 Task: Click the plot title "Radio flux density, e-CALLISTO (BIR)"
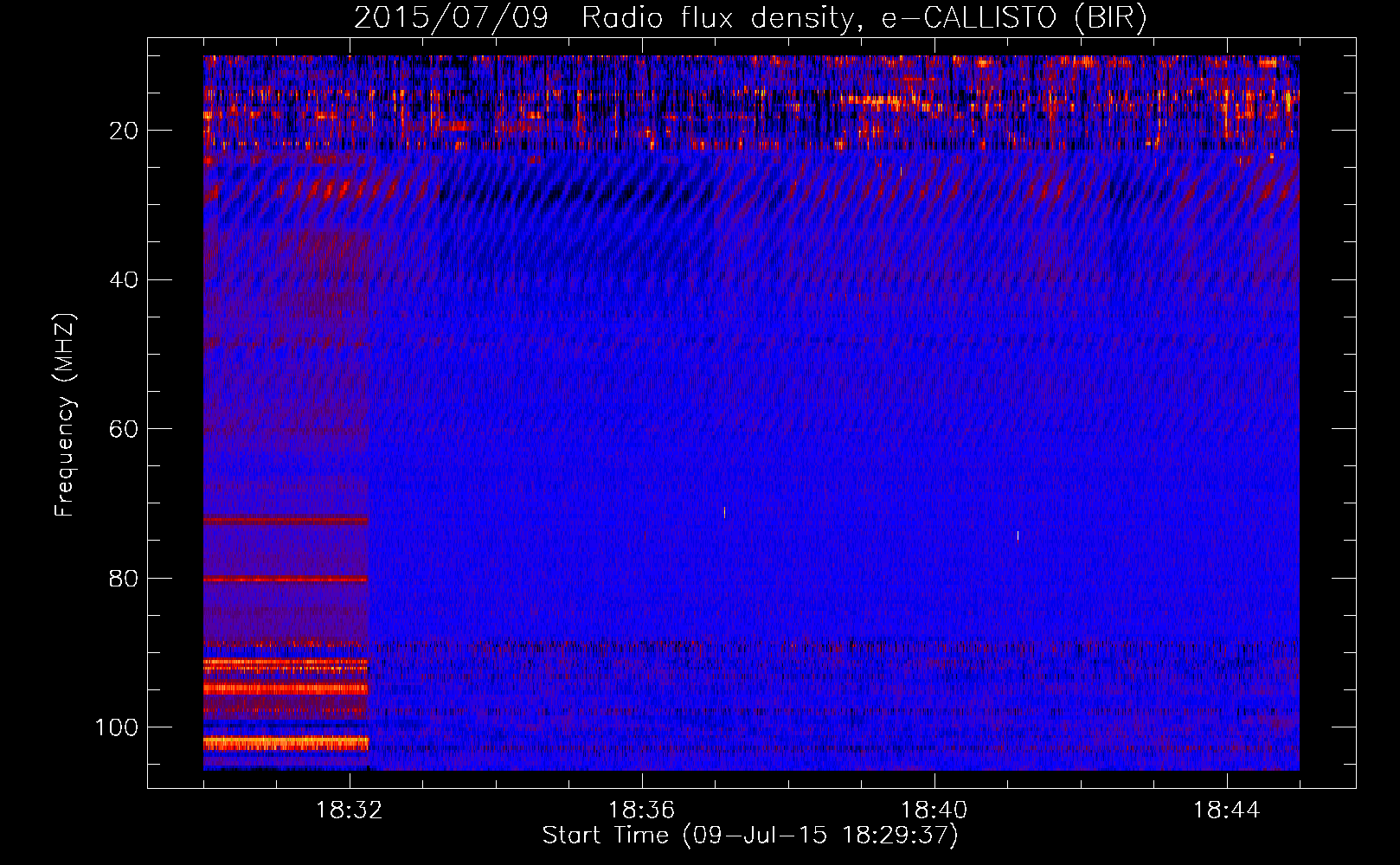pyautogui.click(x=864, y=18)
